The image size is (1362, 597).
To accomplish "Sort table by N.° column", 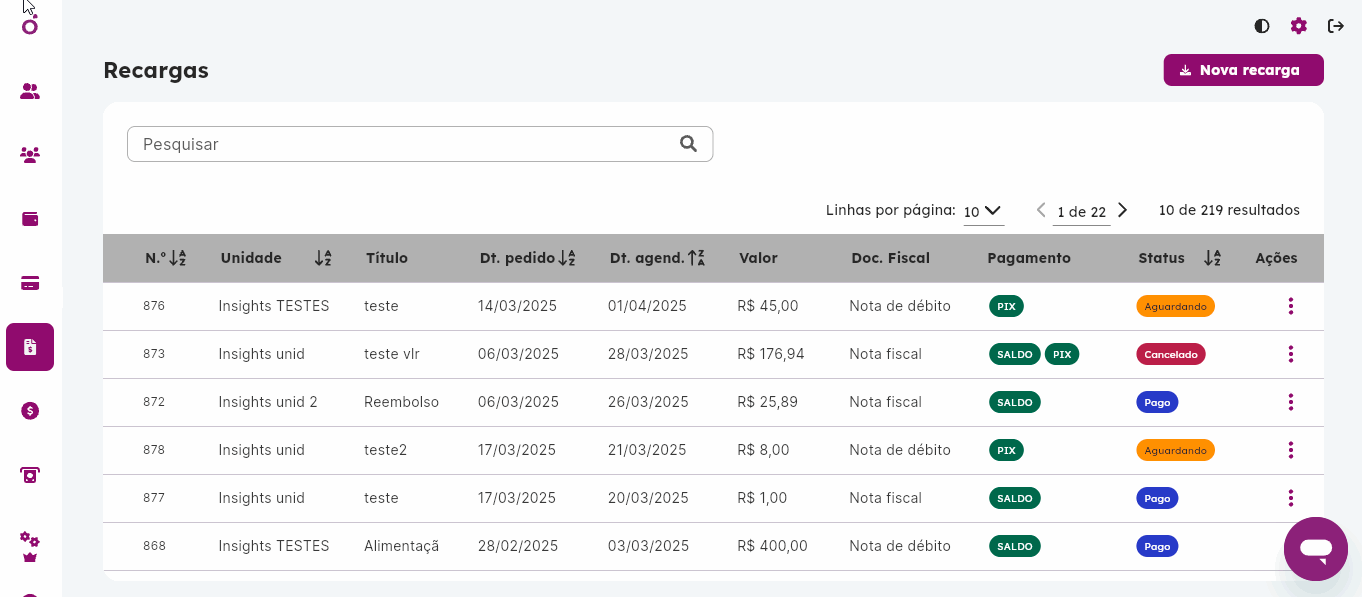I will pos(177,258).
